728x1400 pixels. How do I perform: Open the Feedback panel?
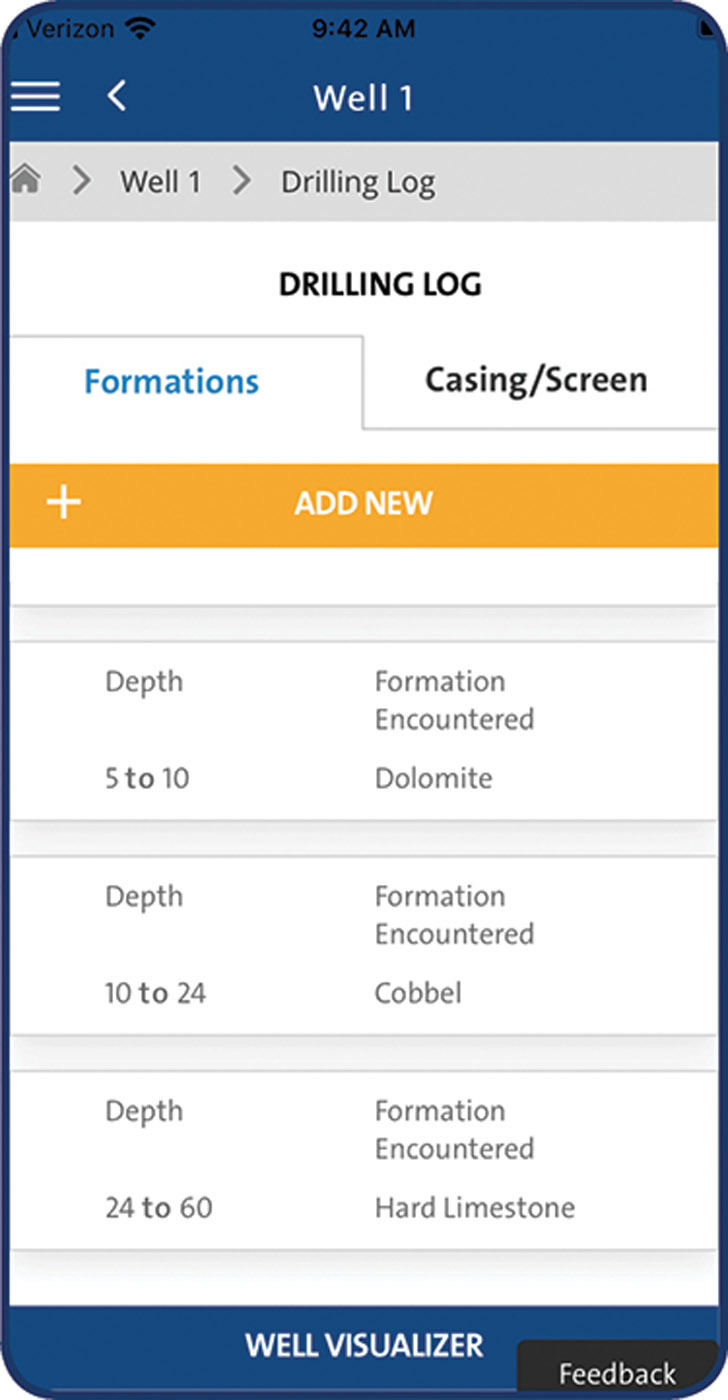click(x=617, y=1372)
